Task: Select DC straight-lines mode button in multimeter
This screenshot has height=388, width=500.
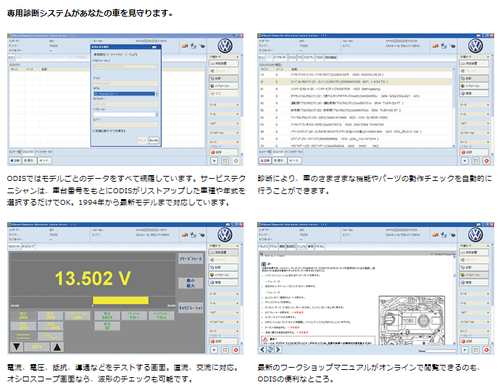Action: pos(23,336)
